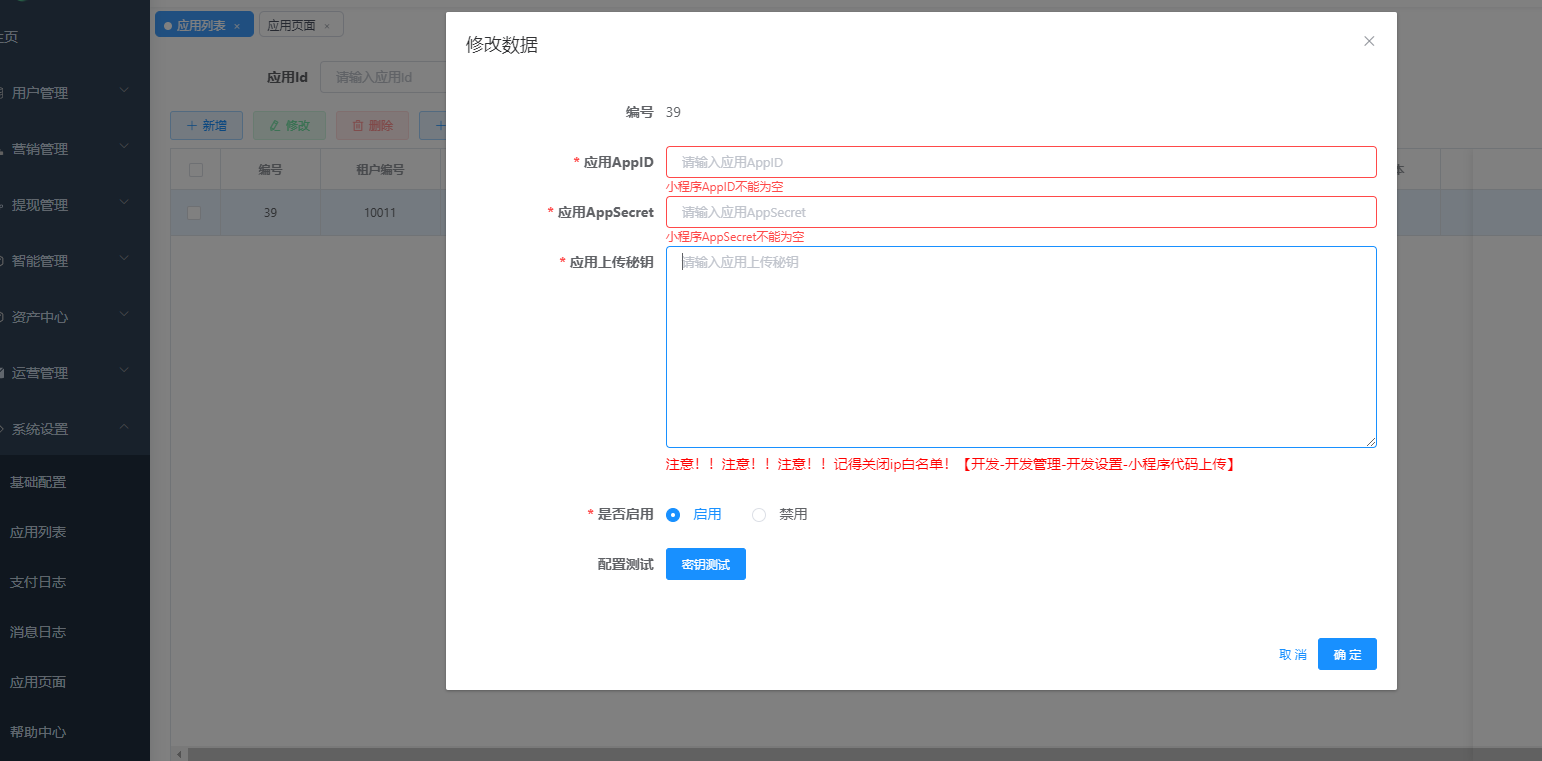
Task: Click the table cell 10011
Action: [380, 213]
